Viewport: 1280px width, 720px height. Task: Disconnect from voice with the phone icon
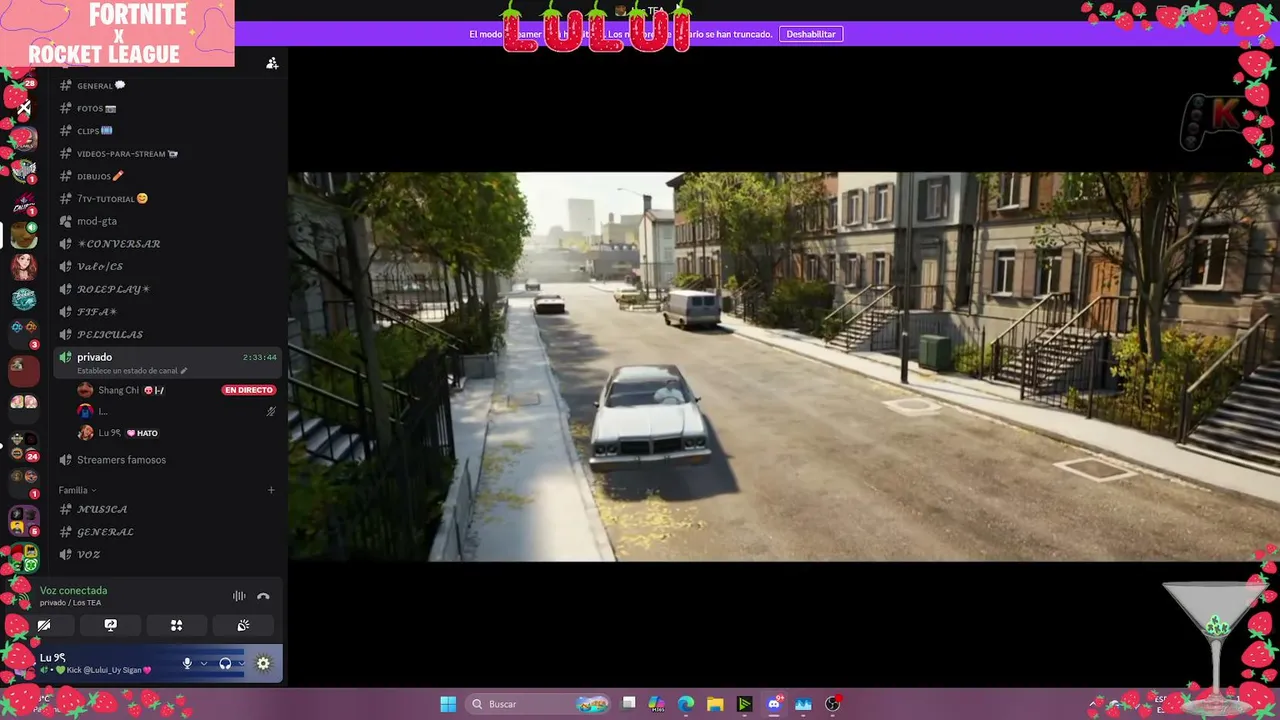click(x=263, y=596)
